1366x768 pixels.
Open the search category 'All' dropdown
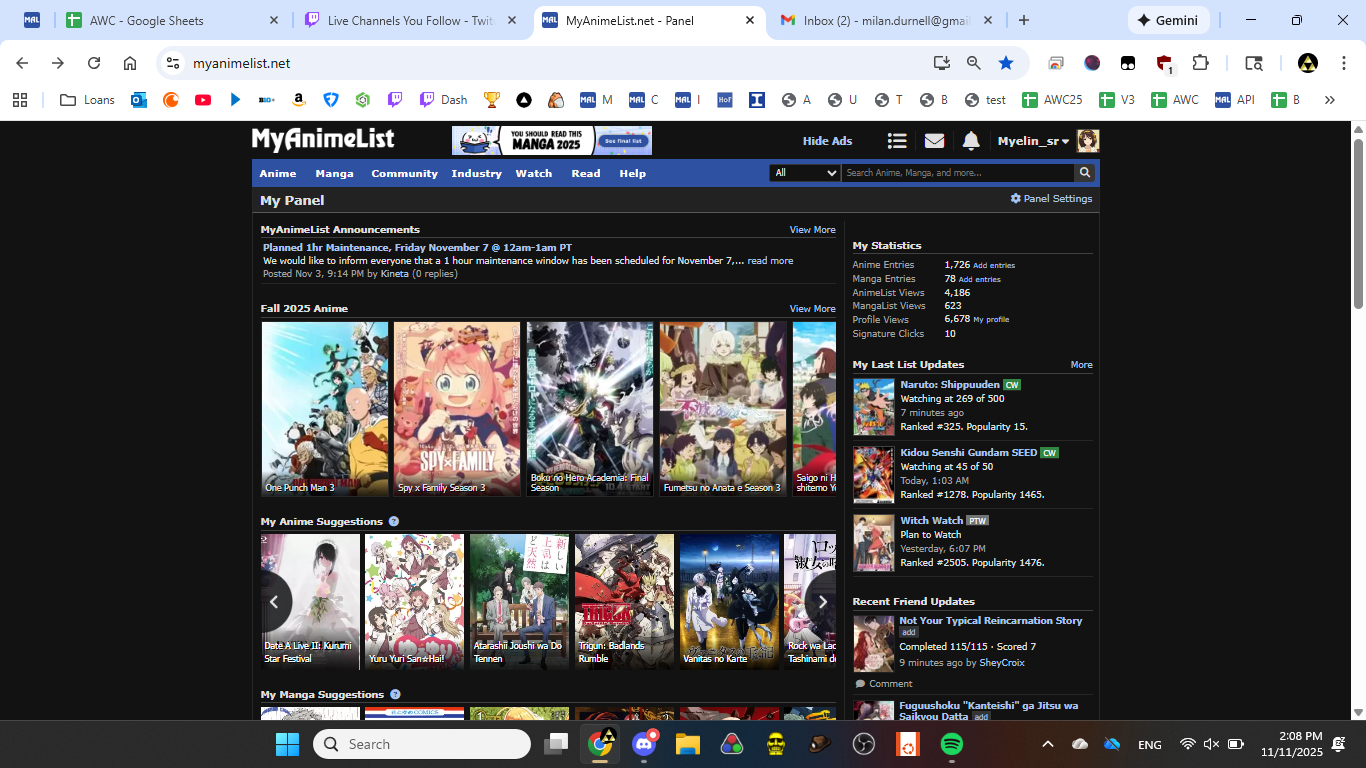point(805,173)
